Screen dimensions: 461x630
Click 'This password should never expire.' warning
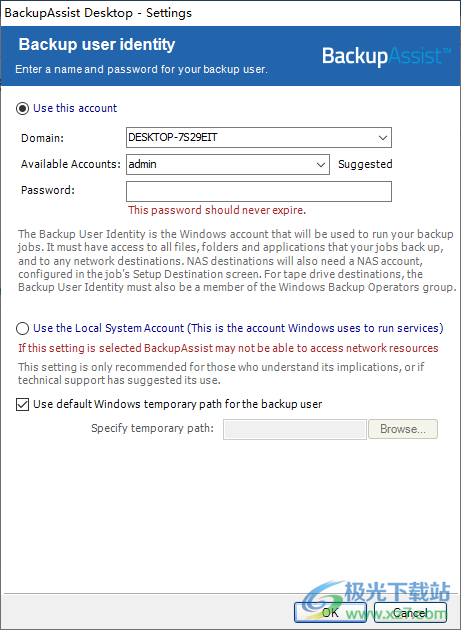pos(217,210)
